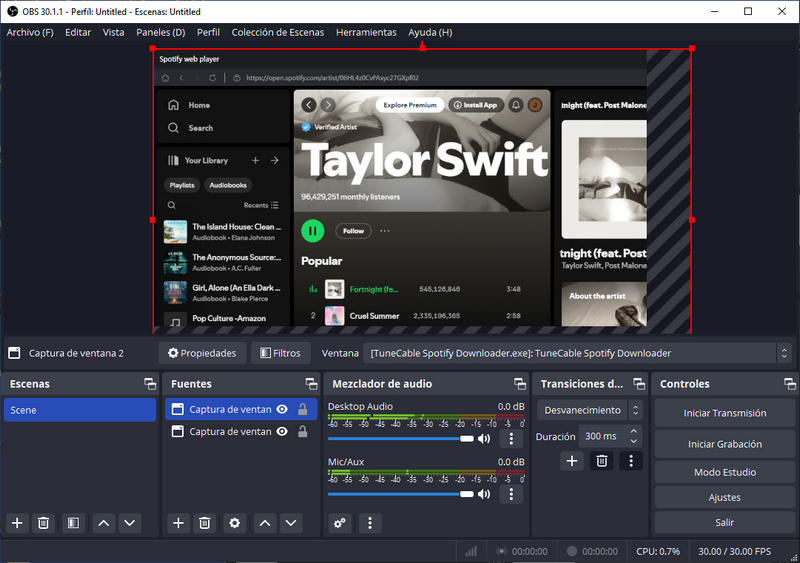The height and width of the screenshot is (563, 800).
Task: Click Cruel Summer track in preview
Action: pos(374,316)
